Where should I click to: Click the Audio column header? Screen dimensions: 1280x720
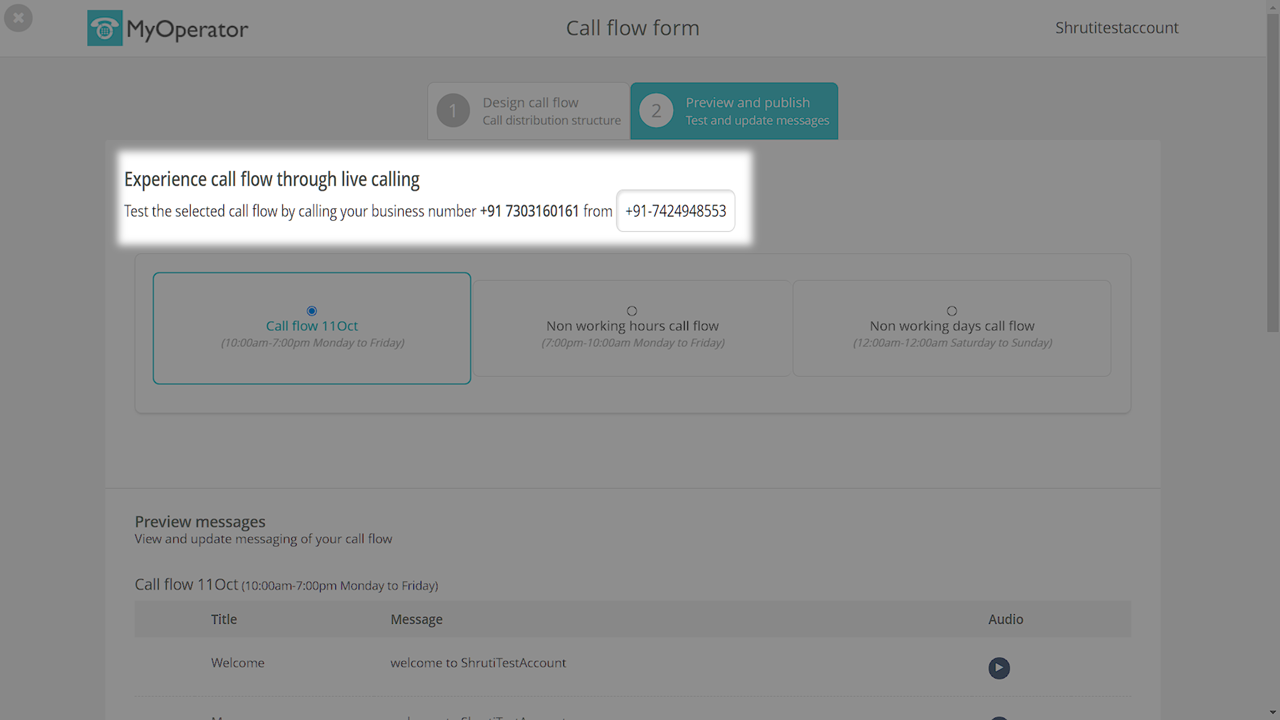click(x=1005, y=619)
